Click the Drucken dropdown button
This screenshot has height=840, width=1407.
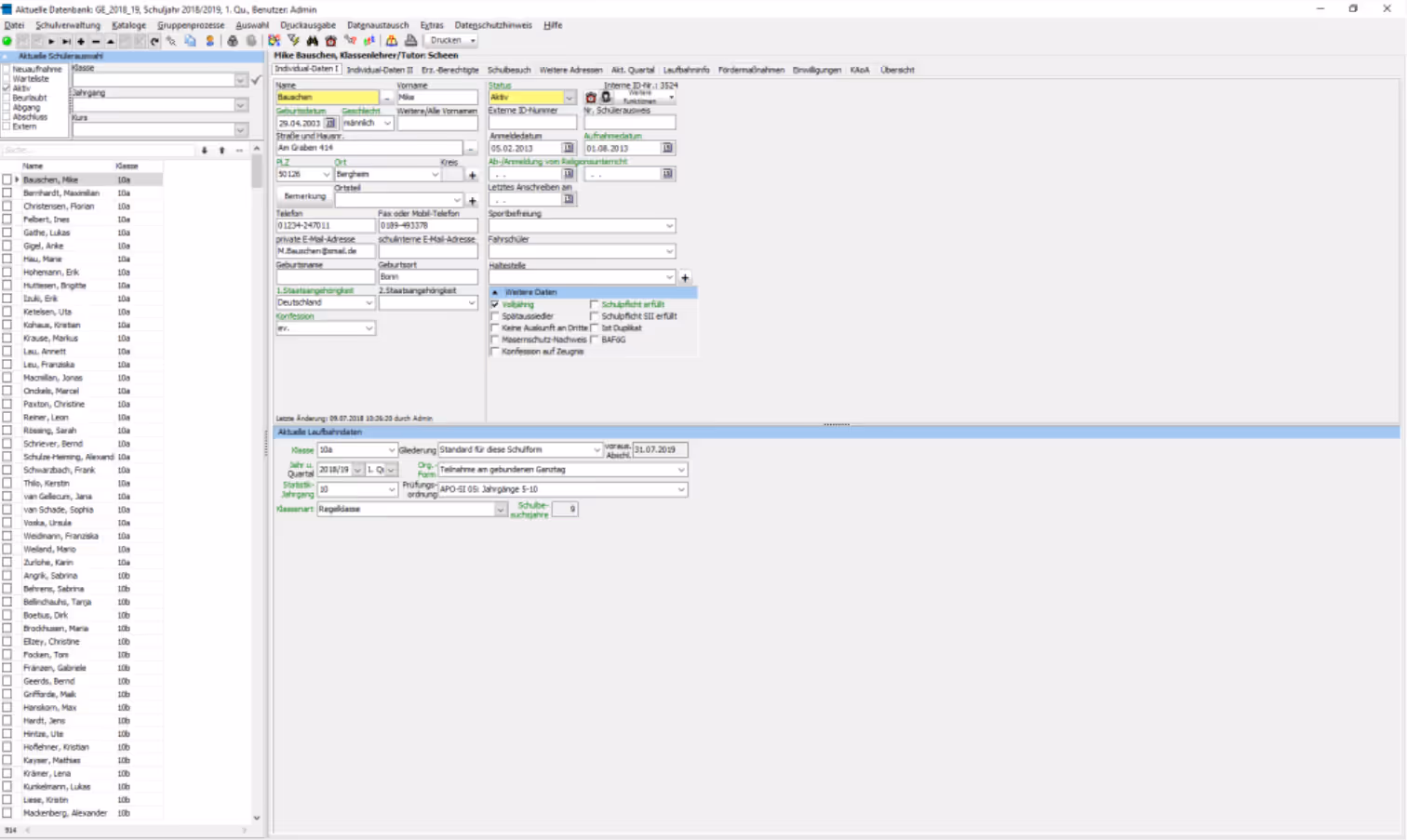point(452,41)
